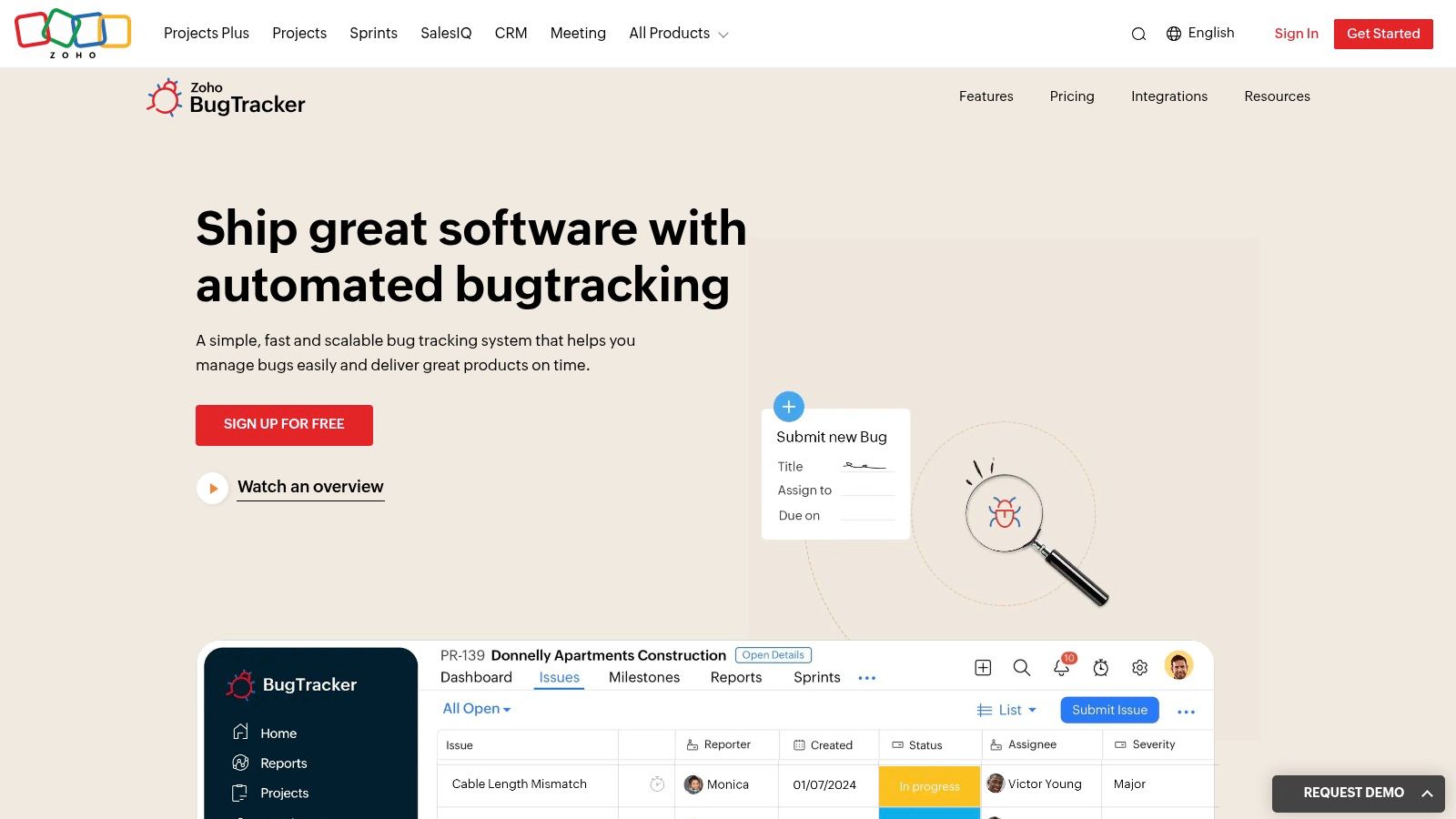This screenshot has height=819, width=1456.
Task: Click the magnifying glass bug illustration
Action: pos(1036,532)
